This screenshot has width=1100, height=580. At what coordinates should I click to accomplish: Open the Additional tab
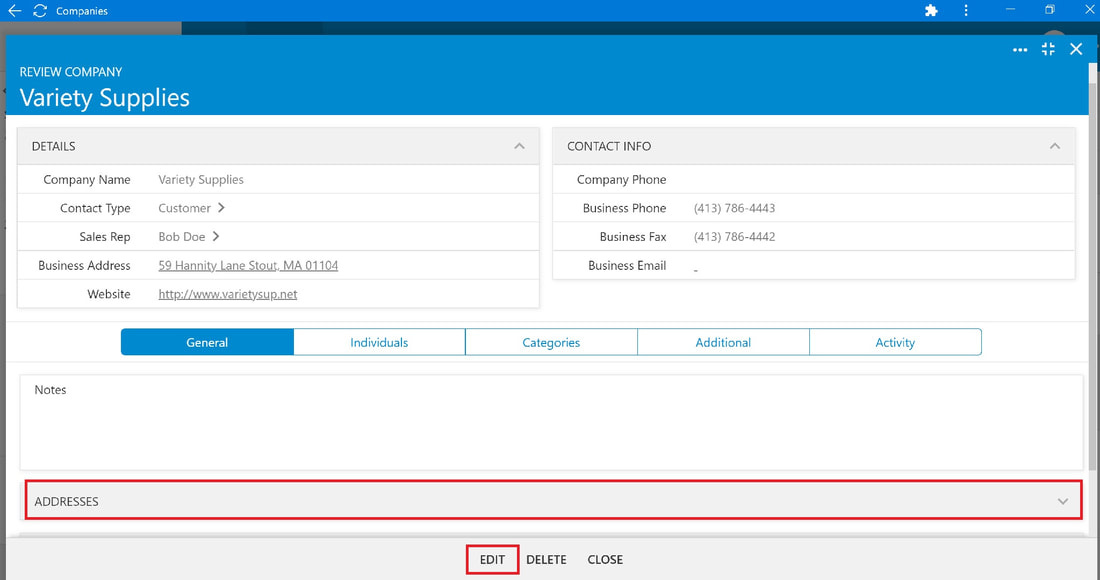pyautogui.click(x=723, y=342)
